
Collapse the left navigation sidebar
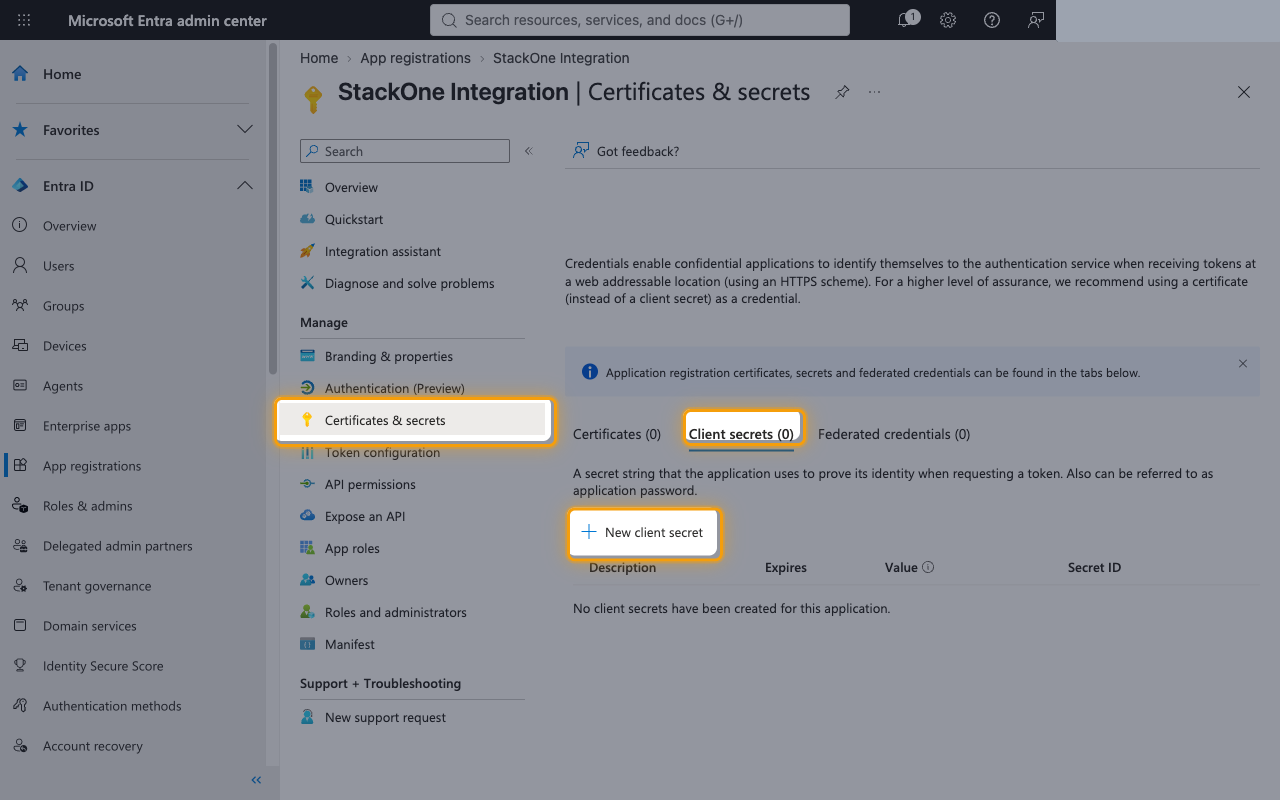[x=256, y=780]
